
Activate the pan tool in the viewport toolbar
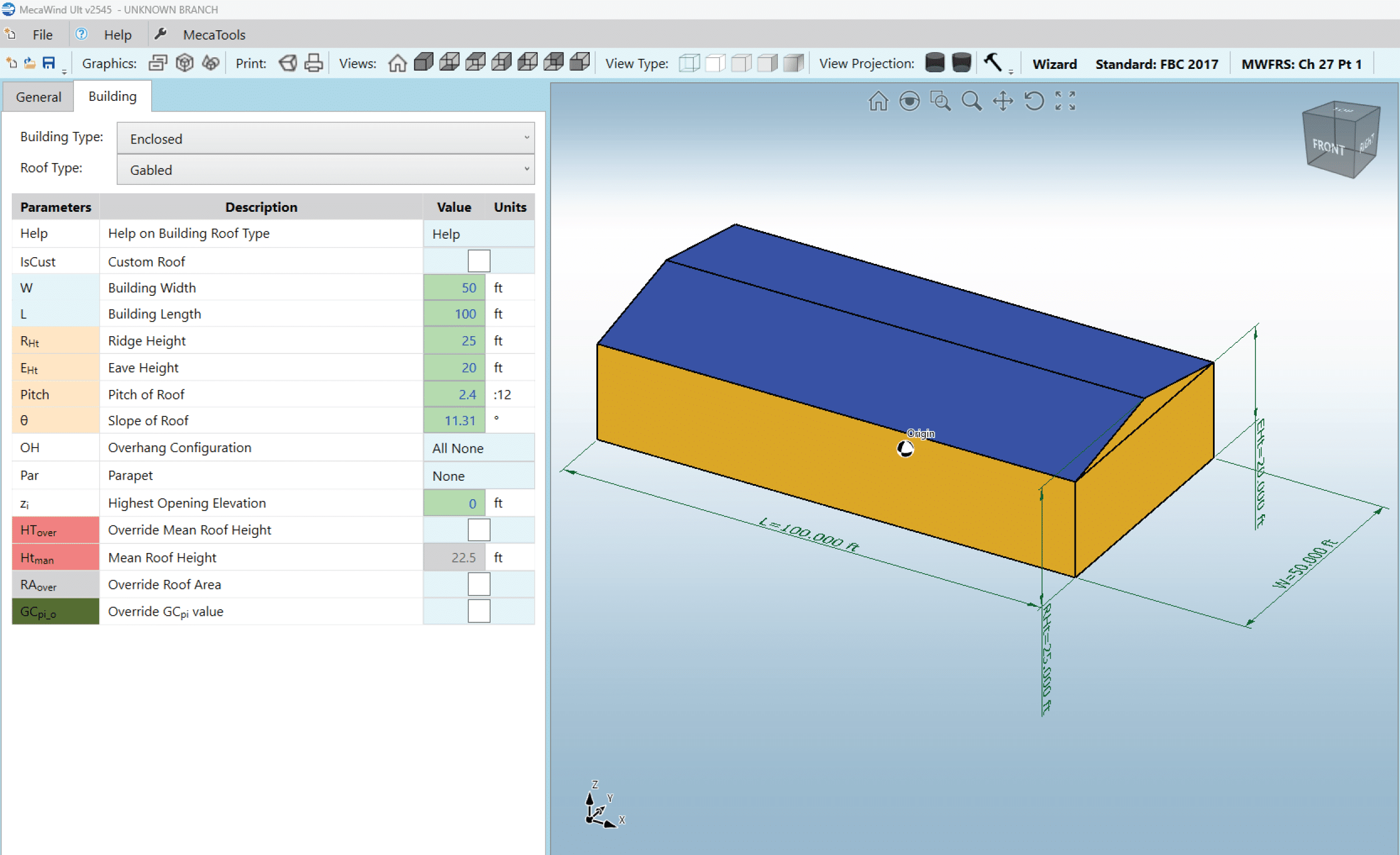pyautogui.click(x=1002, y=101)
